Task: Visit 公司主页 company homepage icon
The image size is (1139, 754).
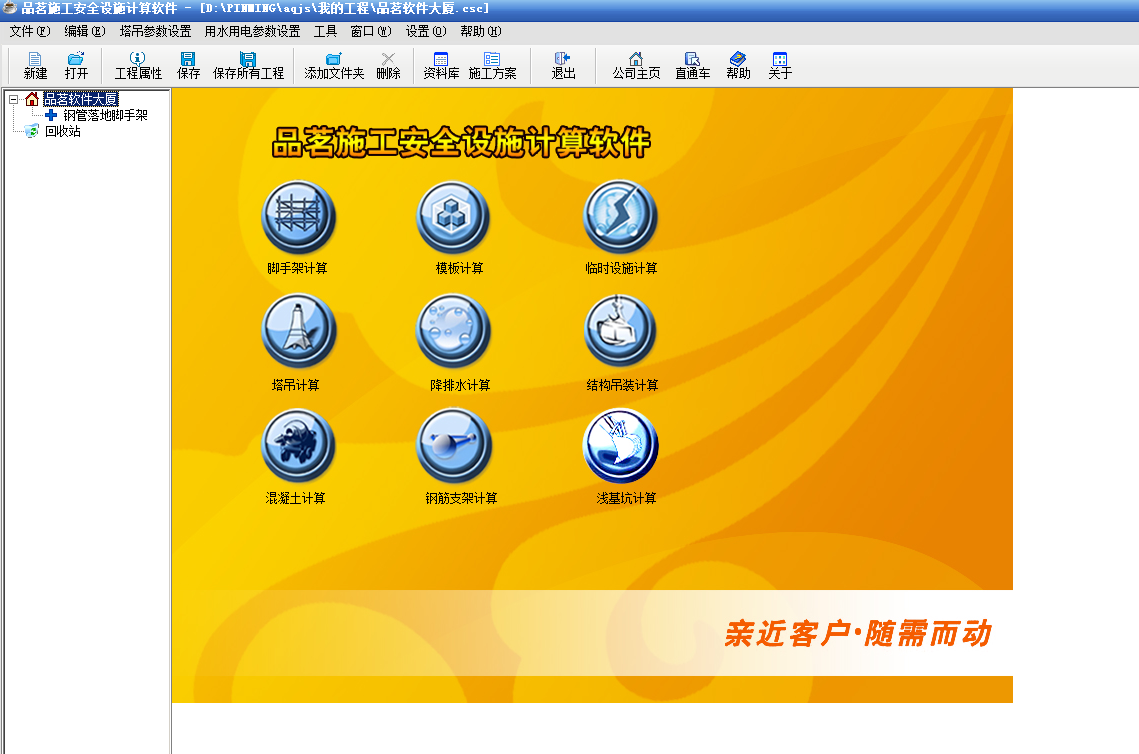Action: pos(636,66)
